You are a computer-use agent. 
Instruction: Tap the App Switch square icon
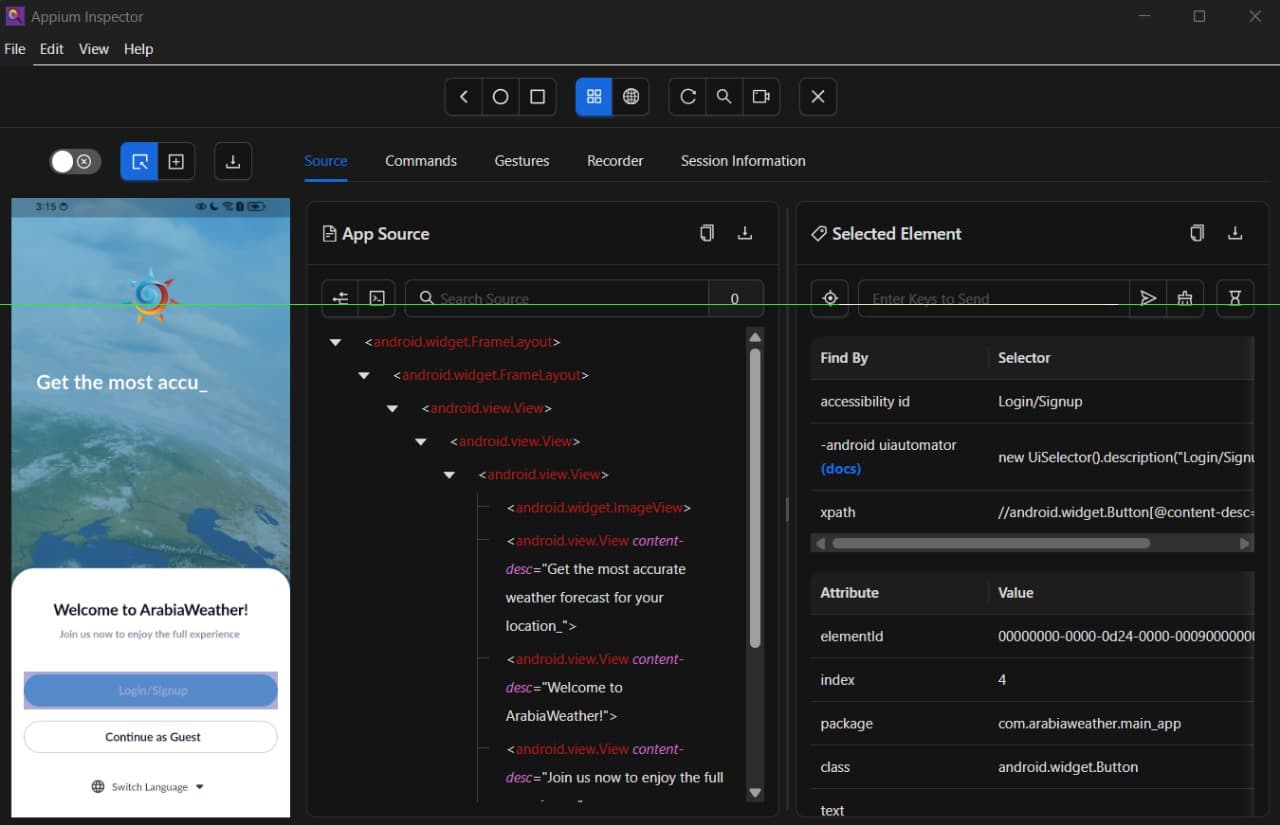tap(537, 97)
